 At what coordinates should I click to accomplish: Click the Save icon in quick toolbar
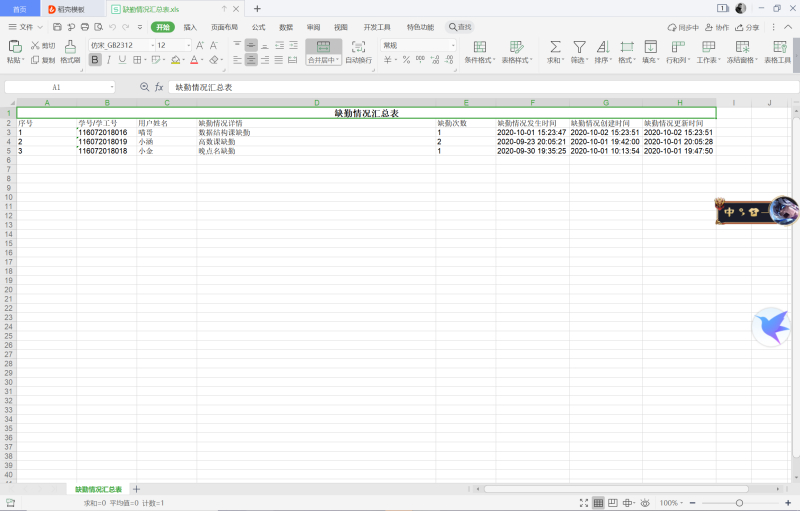point(57,27)
